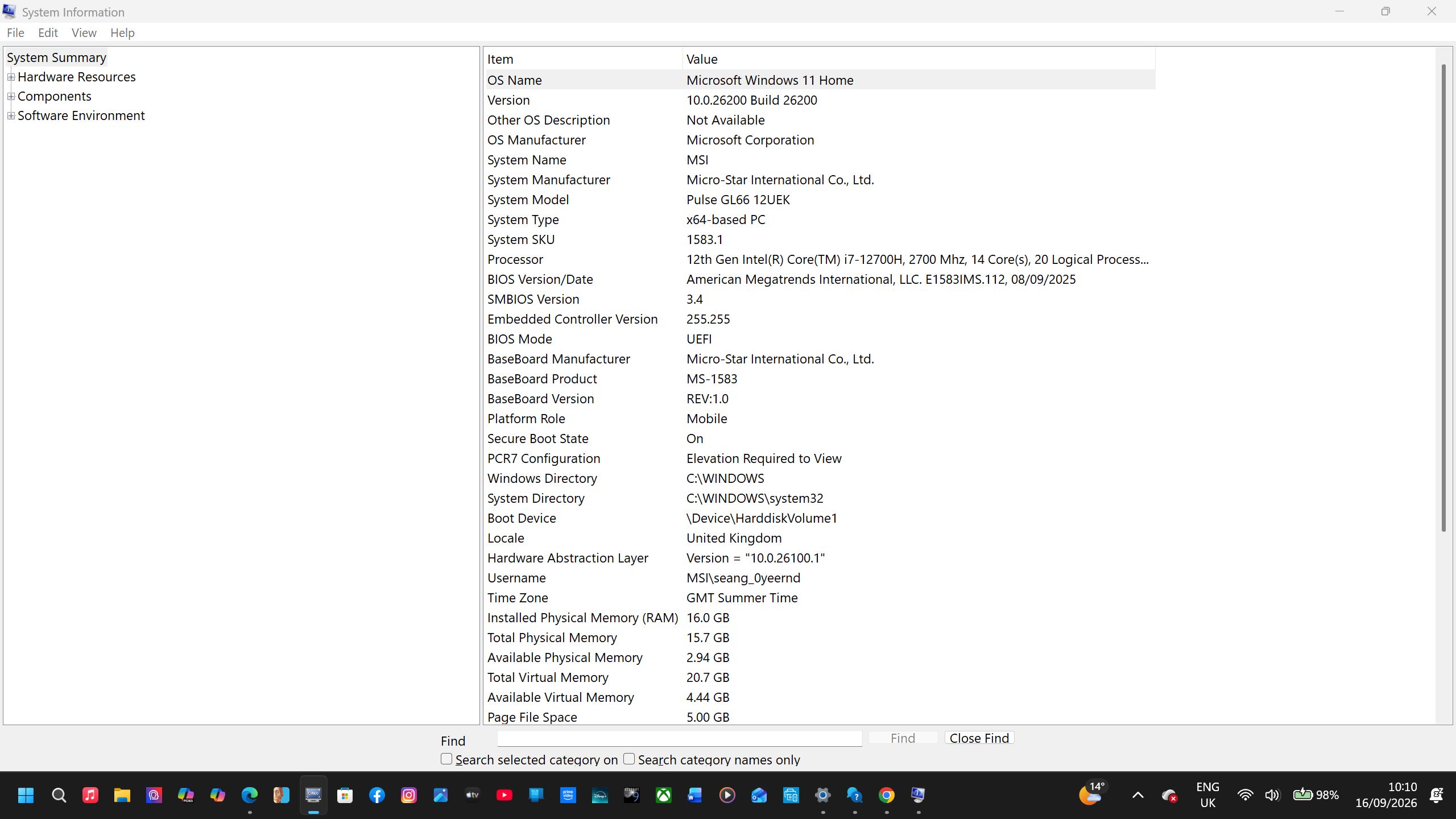Open Microsoft 365 Copilot taskbar icon
1456x819 pixels.
point(186,795)
